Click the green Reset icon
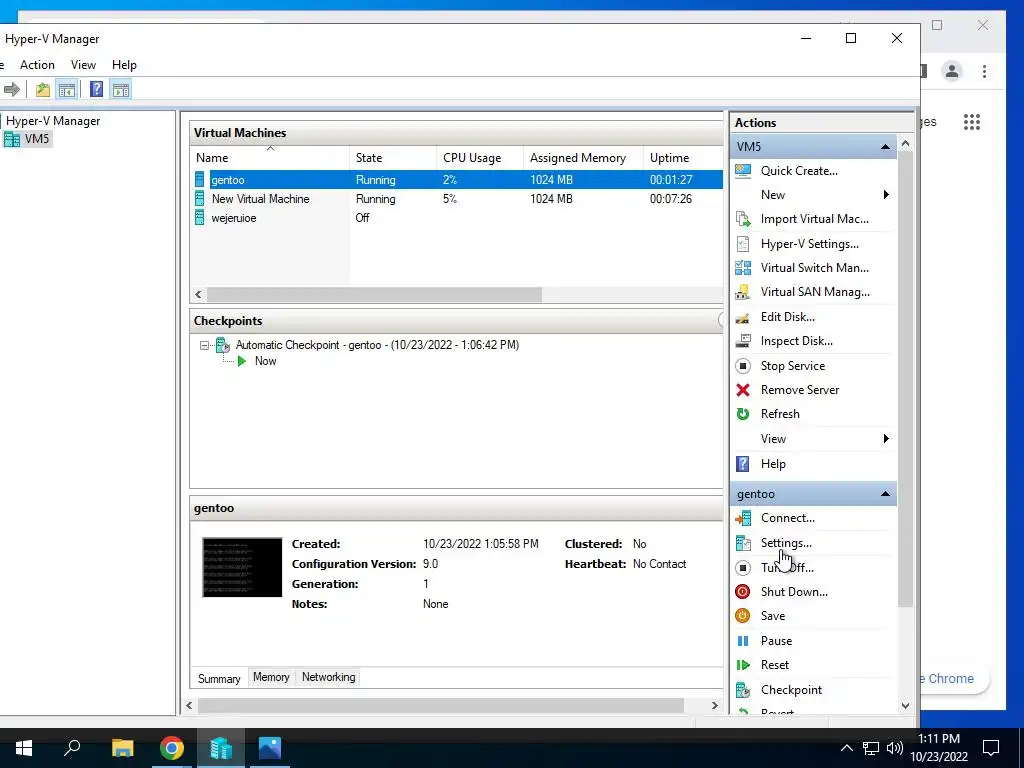The image size is (1024, 768). (743, 665)
